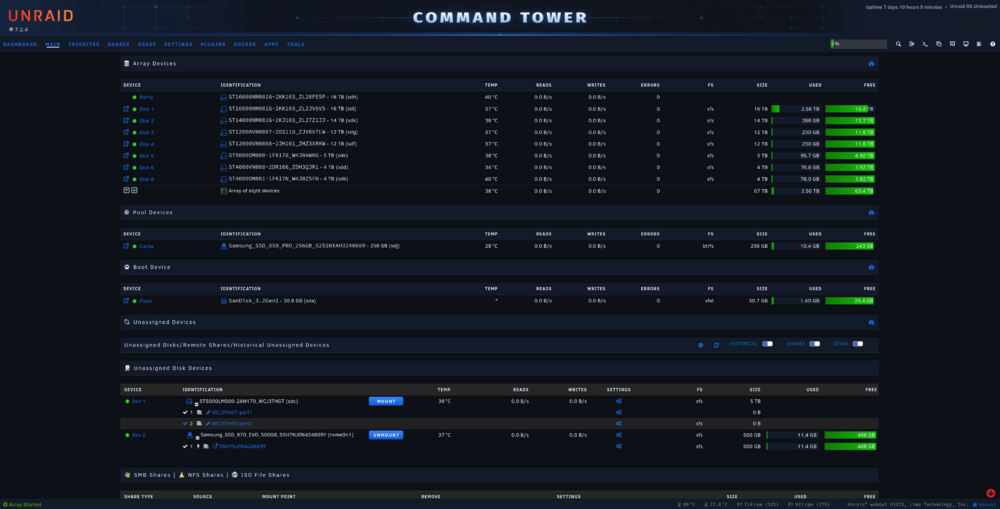Open the Favorites menu
The image size is (1000, 509).
click(x=84, y=45)
